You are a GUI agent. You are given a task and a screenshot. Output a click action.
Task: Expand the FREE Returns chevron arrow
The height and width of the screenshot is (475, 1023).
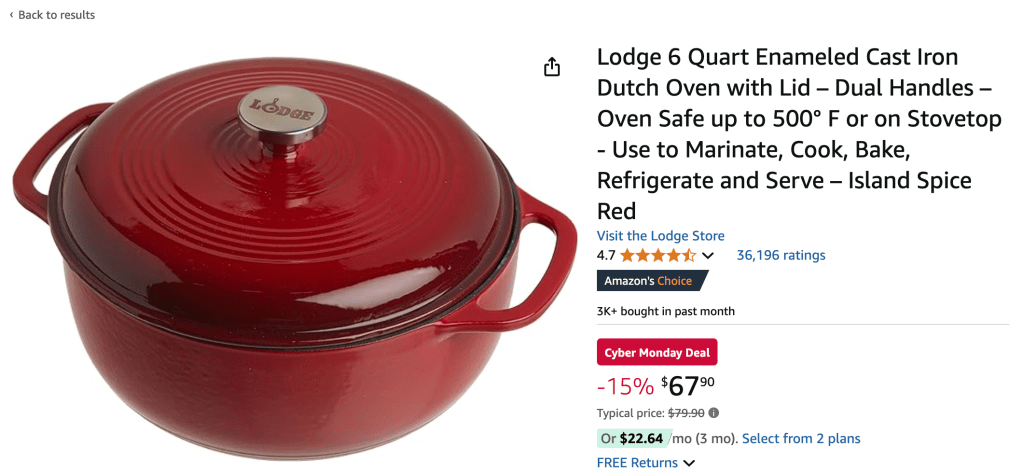(688, 463)
